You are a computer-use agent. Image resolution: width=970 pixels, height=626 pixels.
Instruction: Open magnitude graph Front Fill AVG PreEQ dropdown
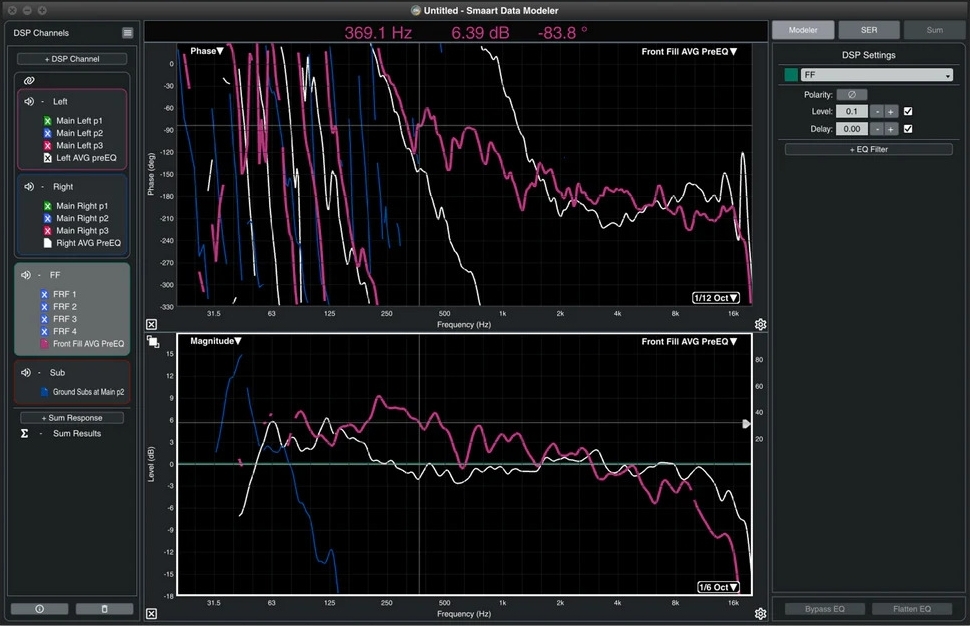pyautogui.click(x=689, y=341)
